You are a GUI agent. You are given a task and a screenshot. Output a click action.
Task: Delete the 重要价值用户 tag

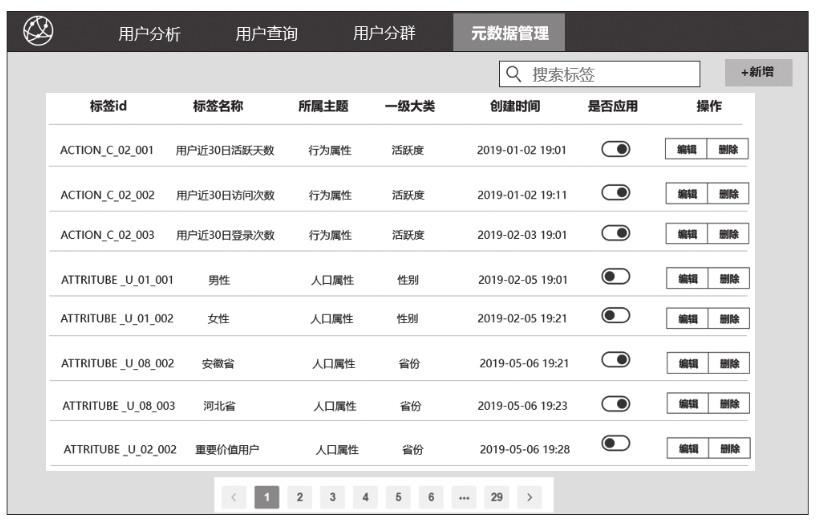click(730, 448)
